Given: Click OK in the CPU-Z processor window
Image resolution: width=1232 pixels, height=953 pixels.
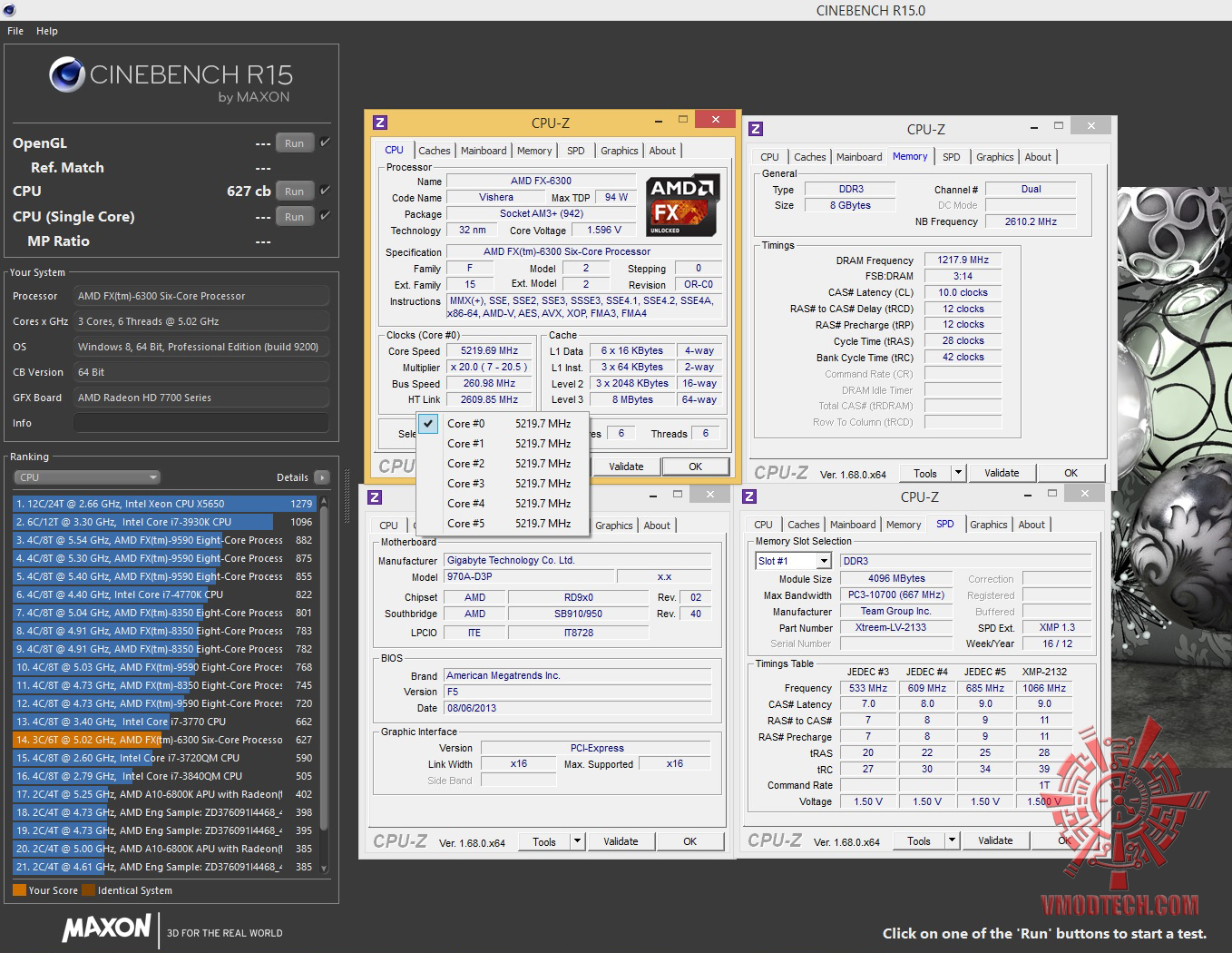Looking at the screenshot, I should [696, 467].
